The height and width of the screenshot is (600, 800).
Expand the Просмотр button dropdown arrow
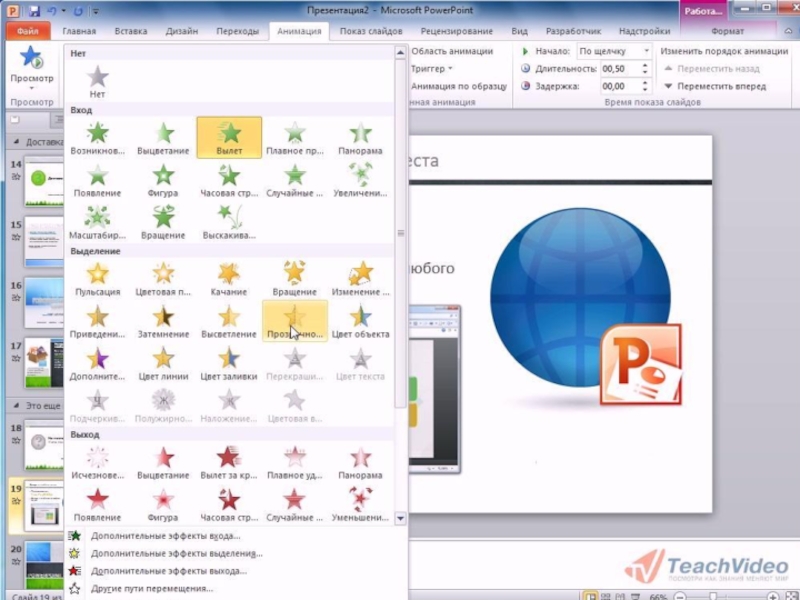[x=32, y=88]
